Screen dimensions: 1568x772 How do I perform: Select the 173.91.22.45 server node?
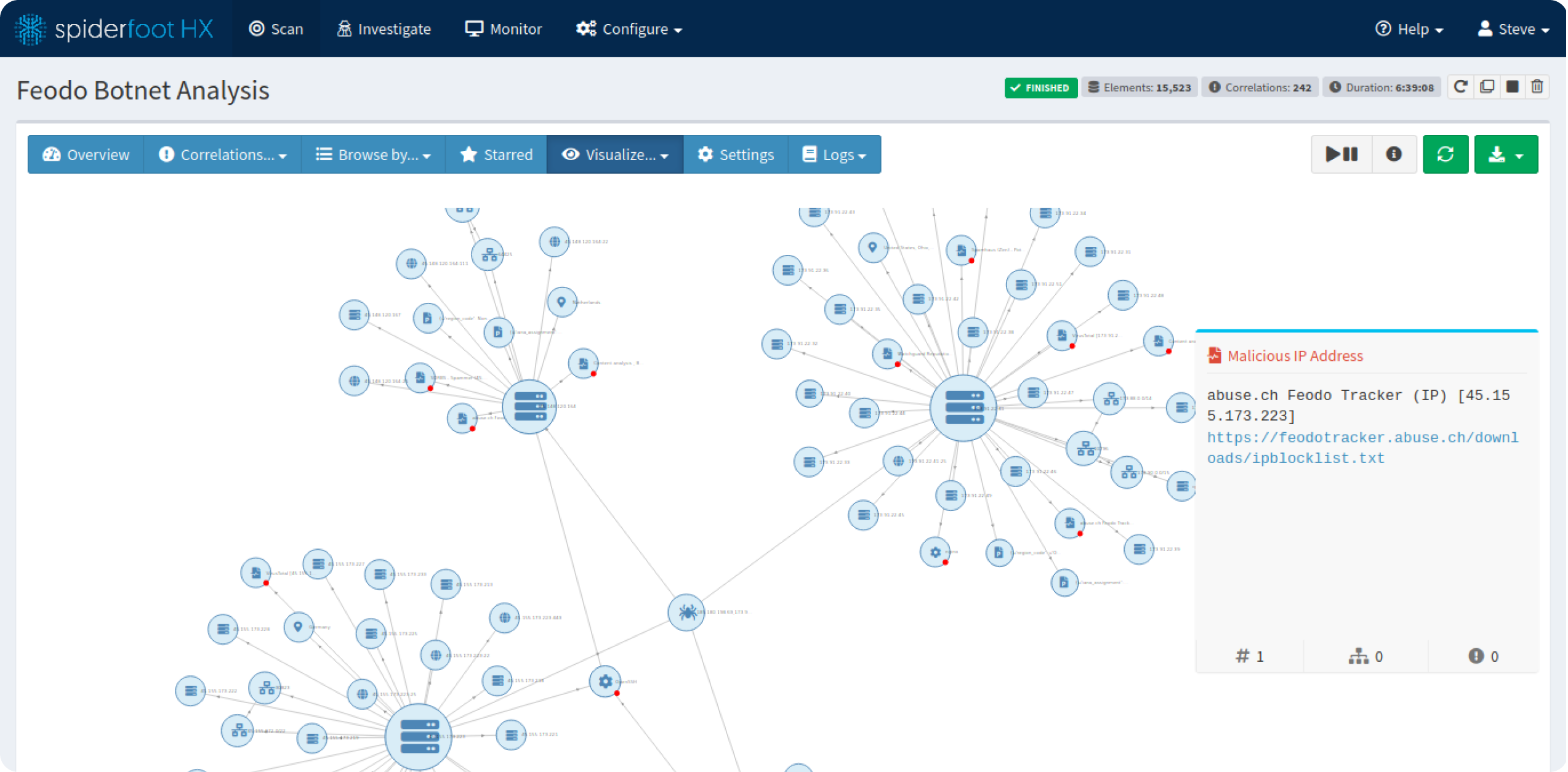[x=863, y=515]
